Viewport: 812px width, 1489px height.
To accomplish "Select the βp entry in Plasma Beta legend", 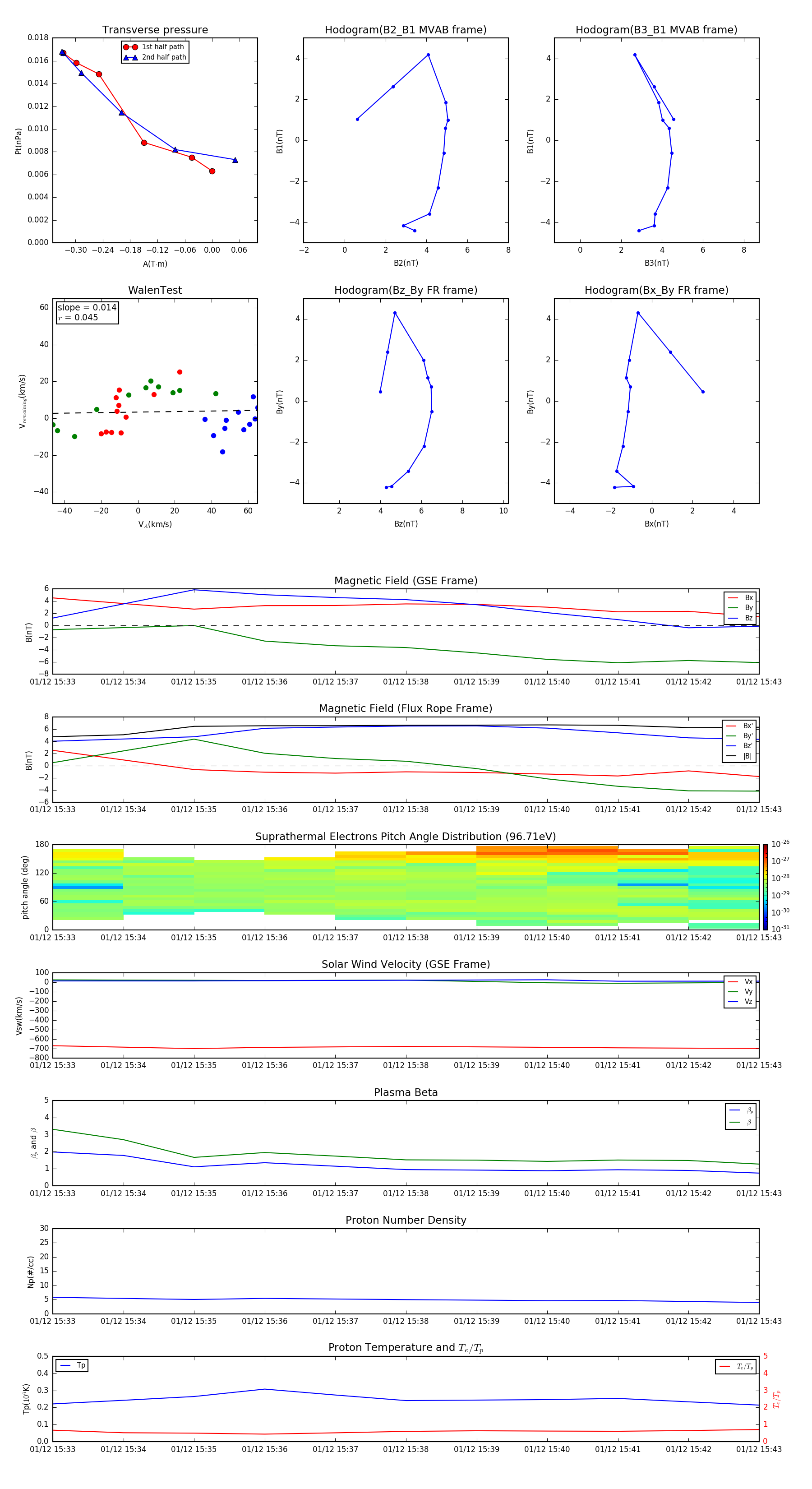I will tap(741, 1110).
